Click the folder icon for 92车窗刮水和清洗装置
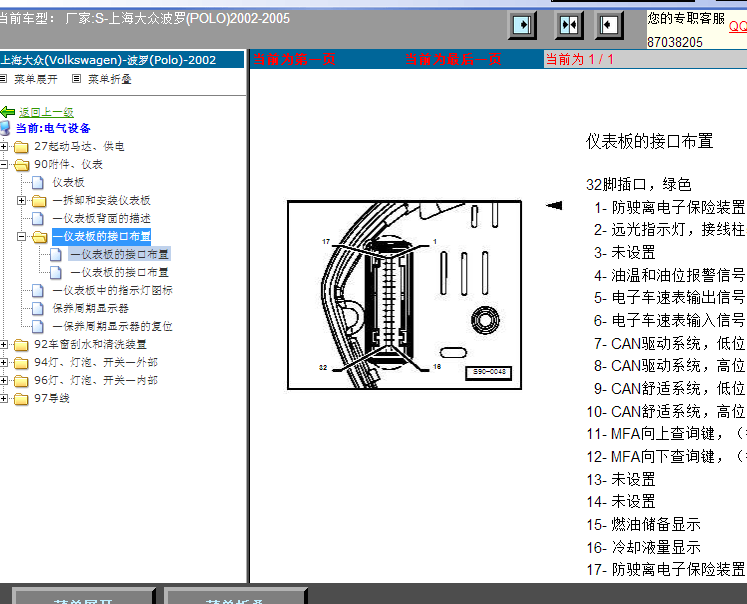The image size is (747, 604). pos(21,345)
